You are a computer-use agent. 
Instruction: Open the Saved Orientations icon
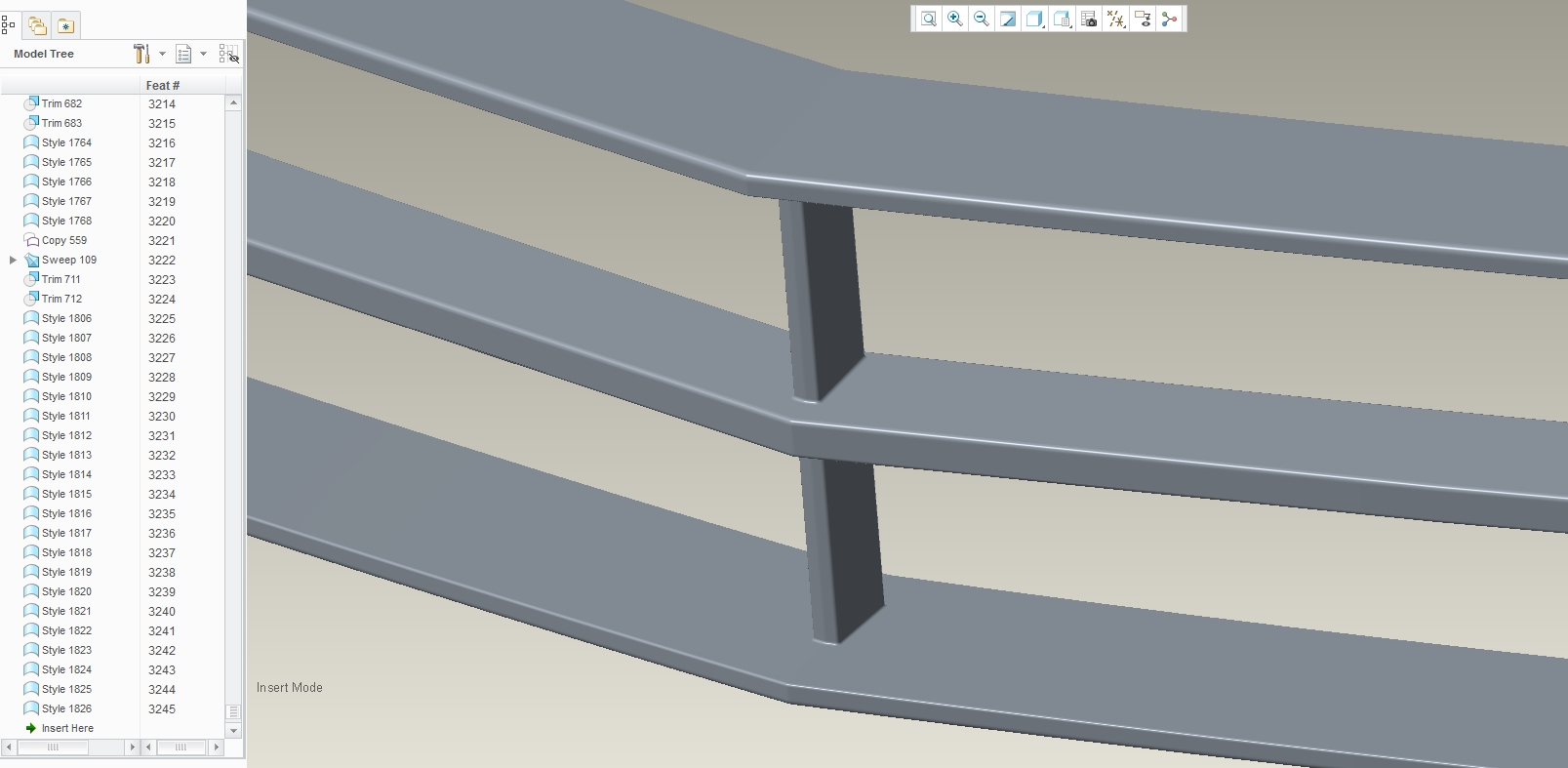[1063, 19]
